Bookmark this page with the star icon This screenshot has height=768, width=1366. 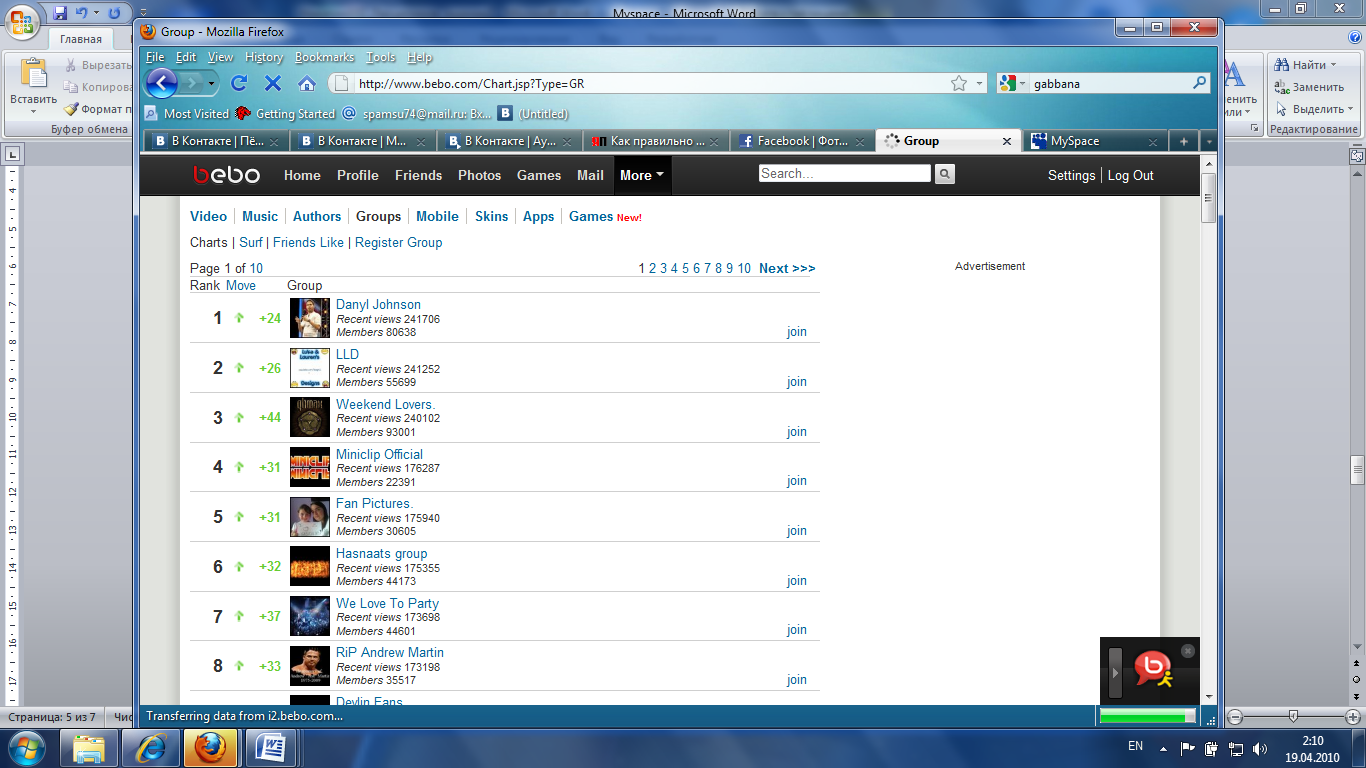pyautogui.click(x=958, y=83)
